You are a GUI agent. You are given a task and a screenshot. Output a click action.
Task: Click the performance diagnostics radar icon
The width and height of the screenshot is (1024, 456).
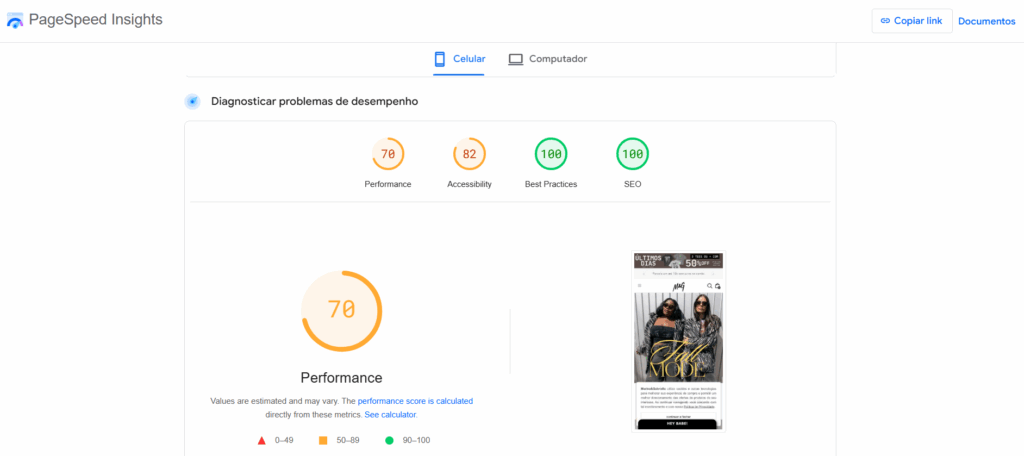click(x=192, y=101)
